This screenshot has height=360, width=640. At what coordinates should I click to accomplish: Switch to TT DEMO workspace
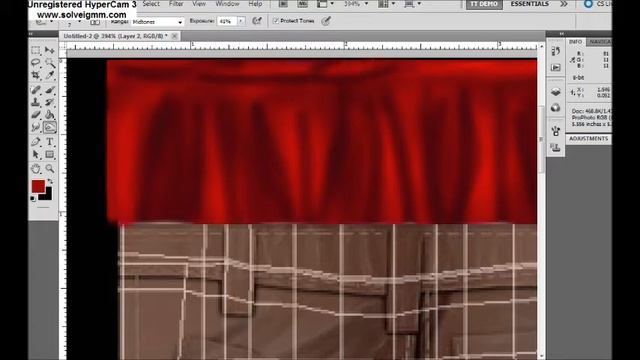[484, 4]
